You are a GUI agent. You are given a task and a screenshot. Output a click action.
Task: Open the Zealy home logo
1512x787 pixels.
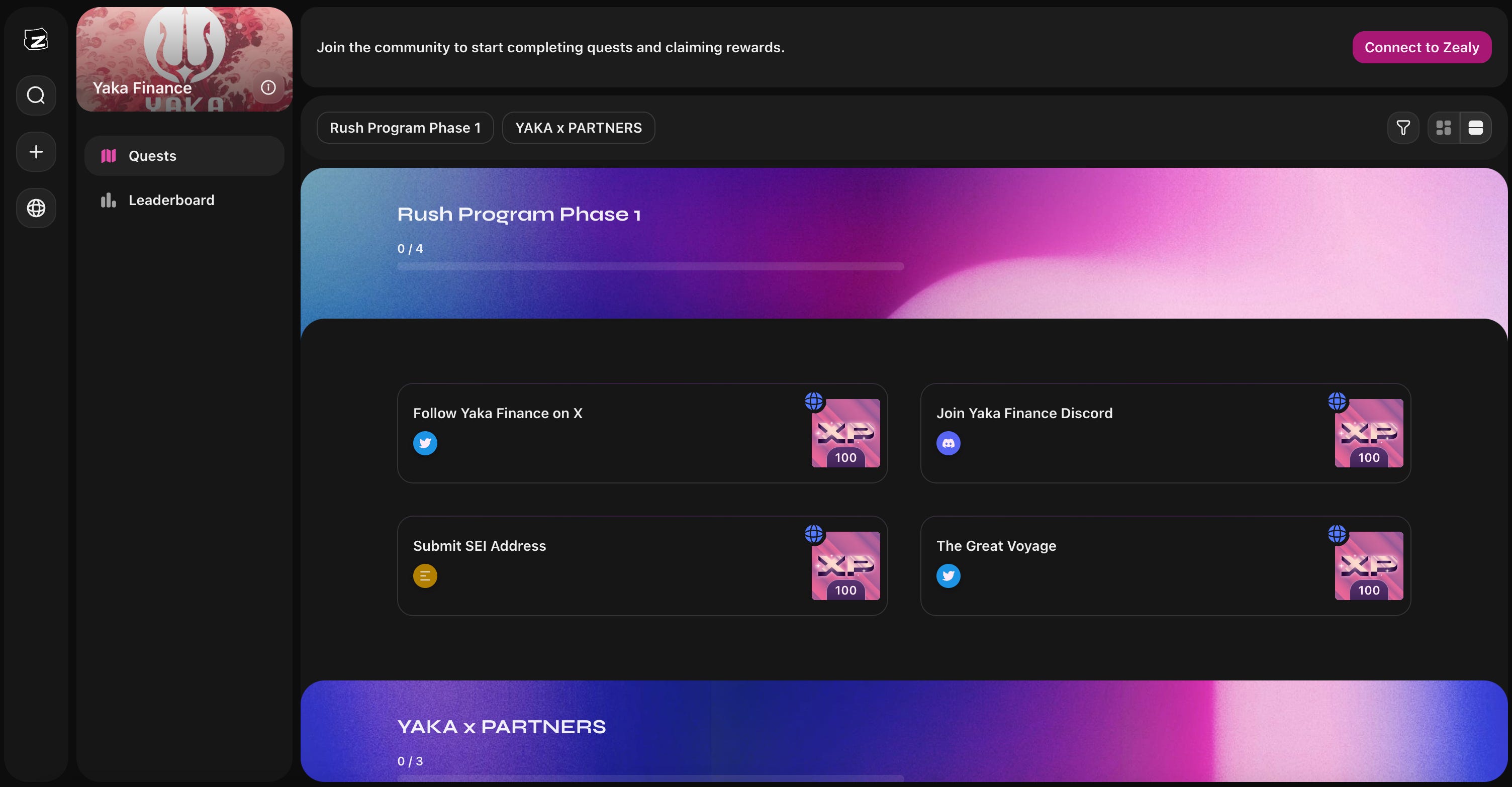tap(36, 39)
